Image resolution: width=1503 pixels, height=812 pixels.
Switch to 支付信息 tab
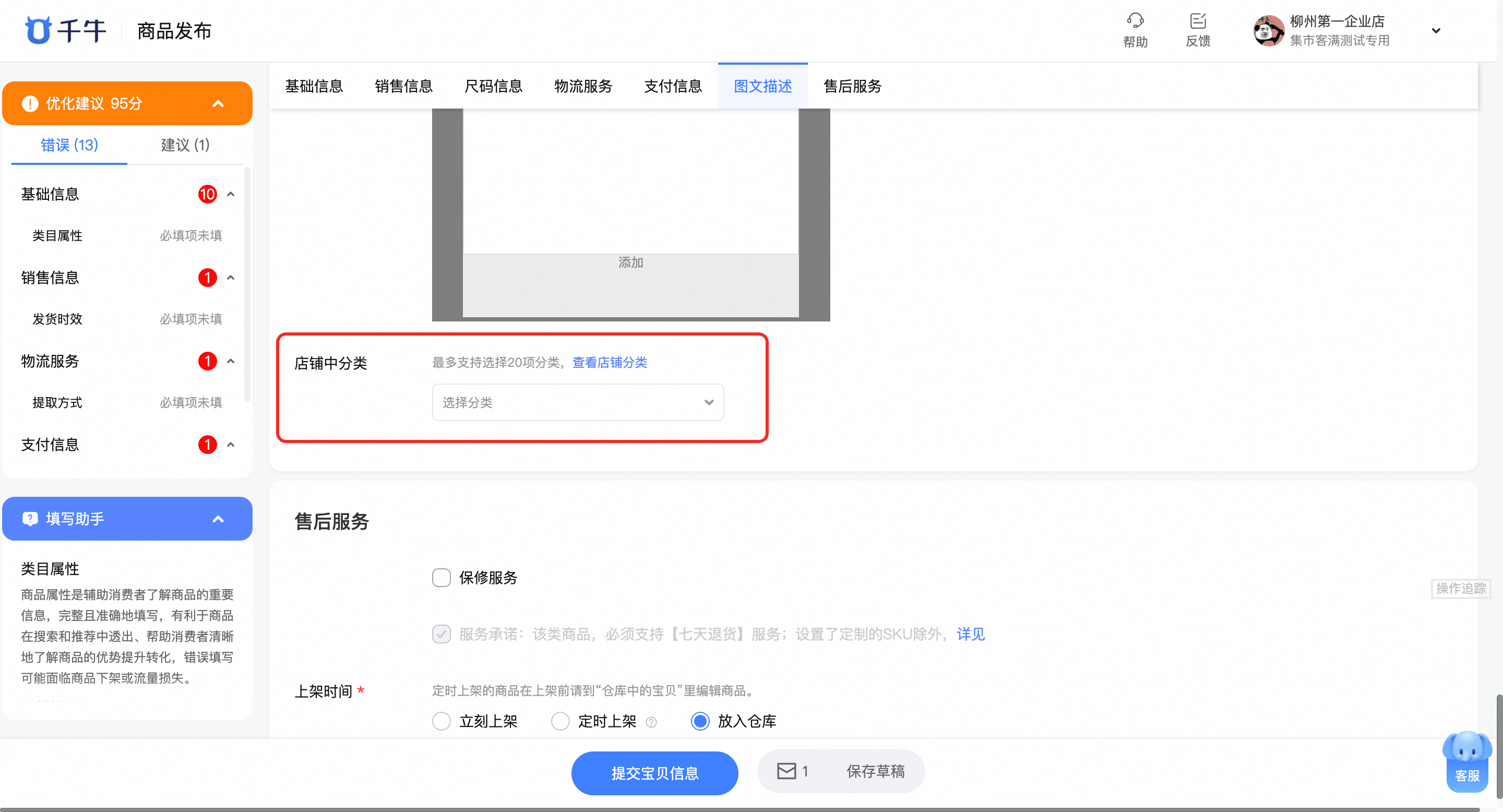point(673,86)
